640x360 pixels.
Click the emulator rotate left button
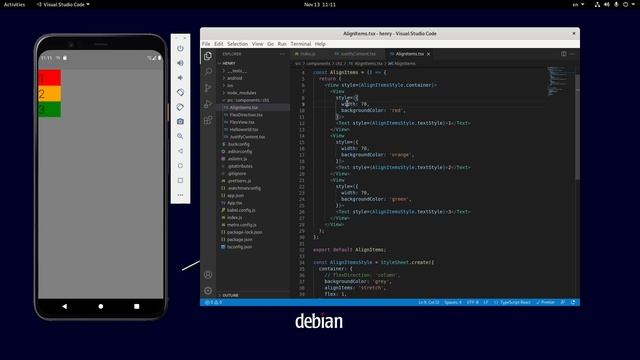click(180, 92)
